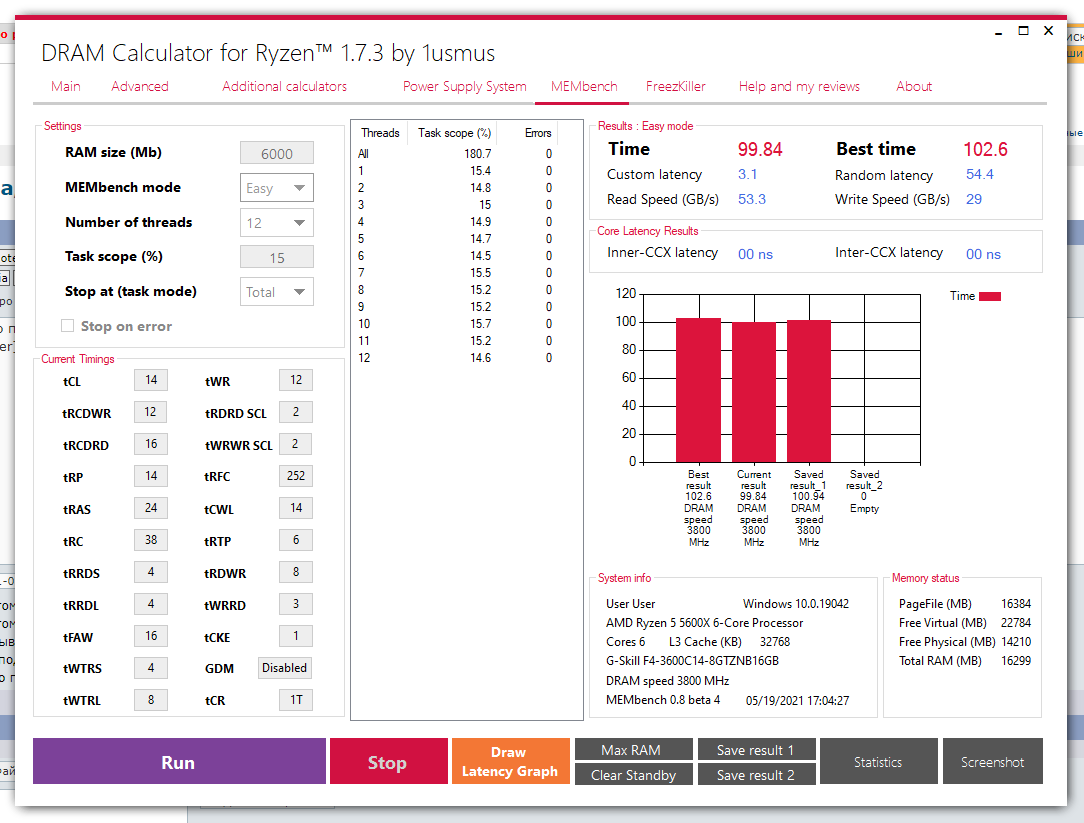
Task: Click the GDM Disabled box
Action: [x=284, y=668]
